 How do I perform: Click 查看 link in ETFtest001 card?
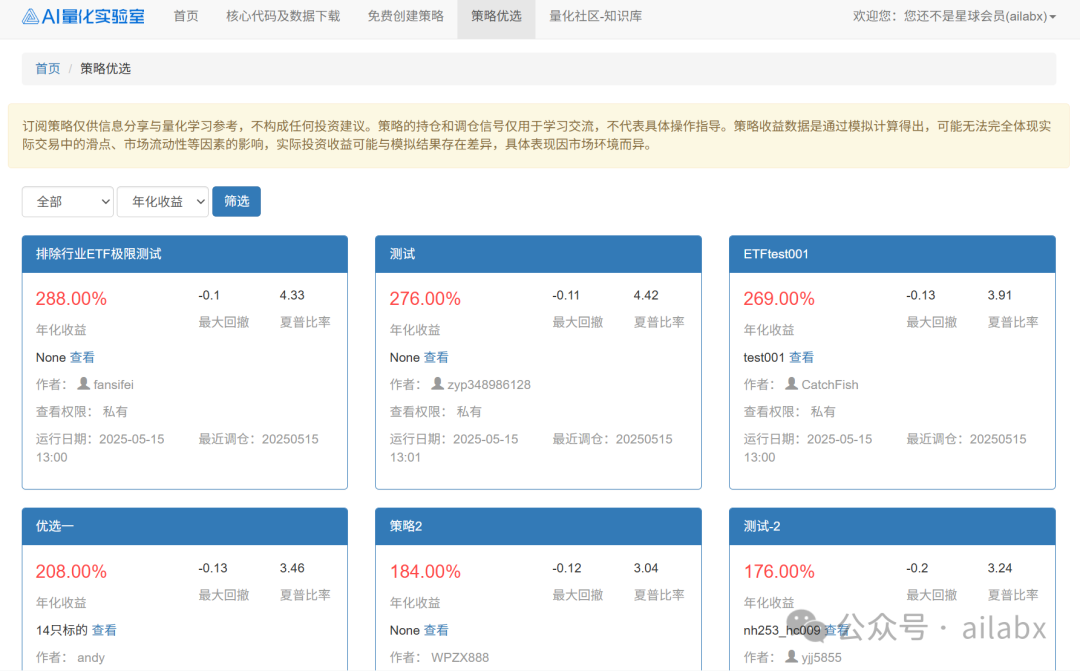pos(801,357)
